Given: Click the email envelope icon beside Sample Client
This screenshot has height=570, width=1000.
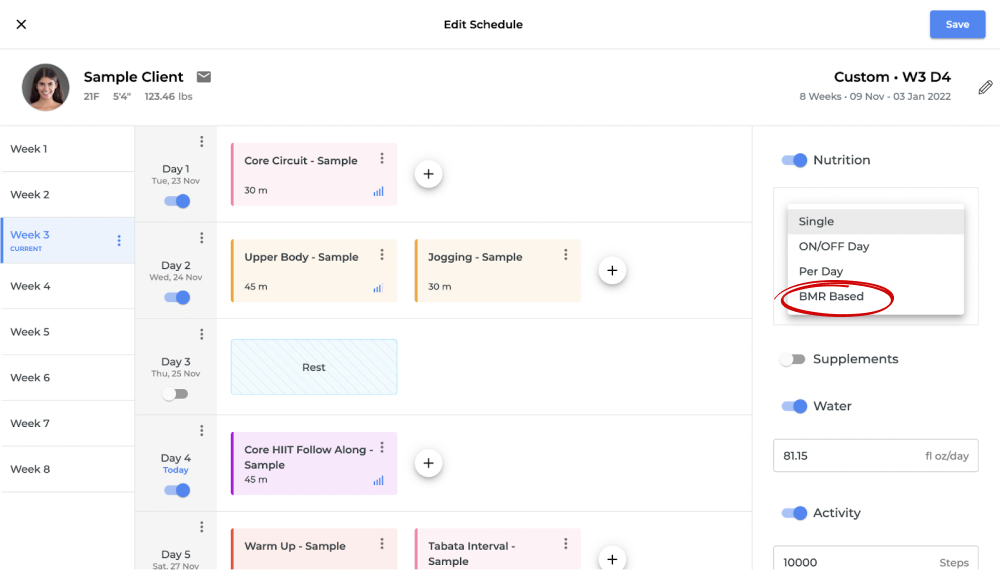Looking at the screenshot, I should point(204,77).
